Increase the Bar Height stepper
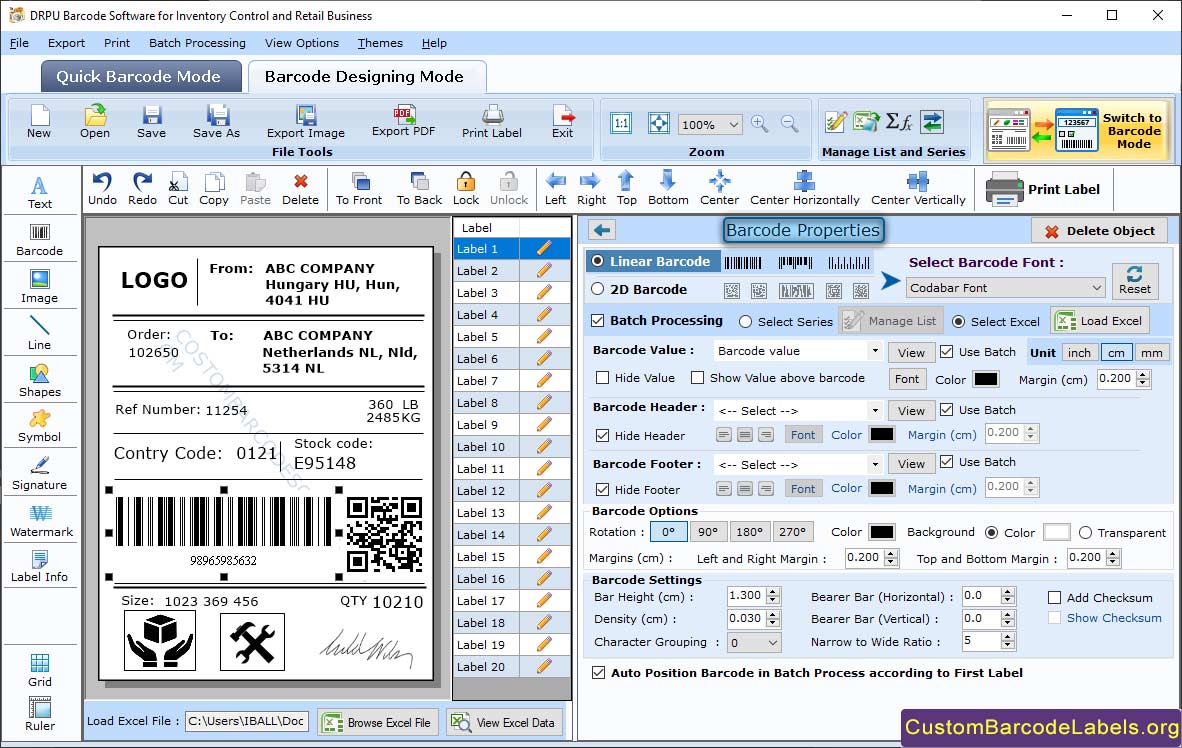Screen dimensions: 1182x748 tap(773, 592)
